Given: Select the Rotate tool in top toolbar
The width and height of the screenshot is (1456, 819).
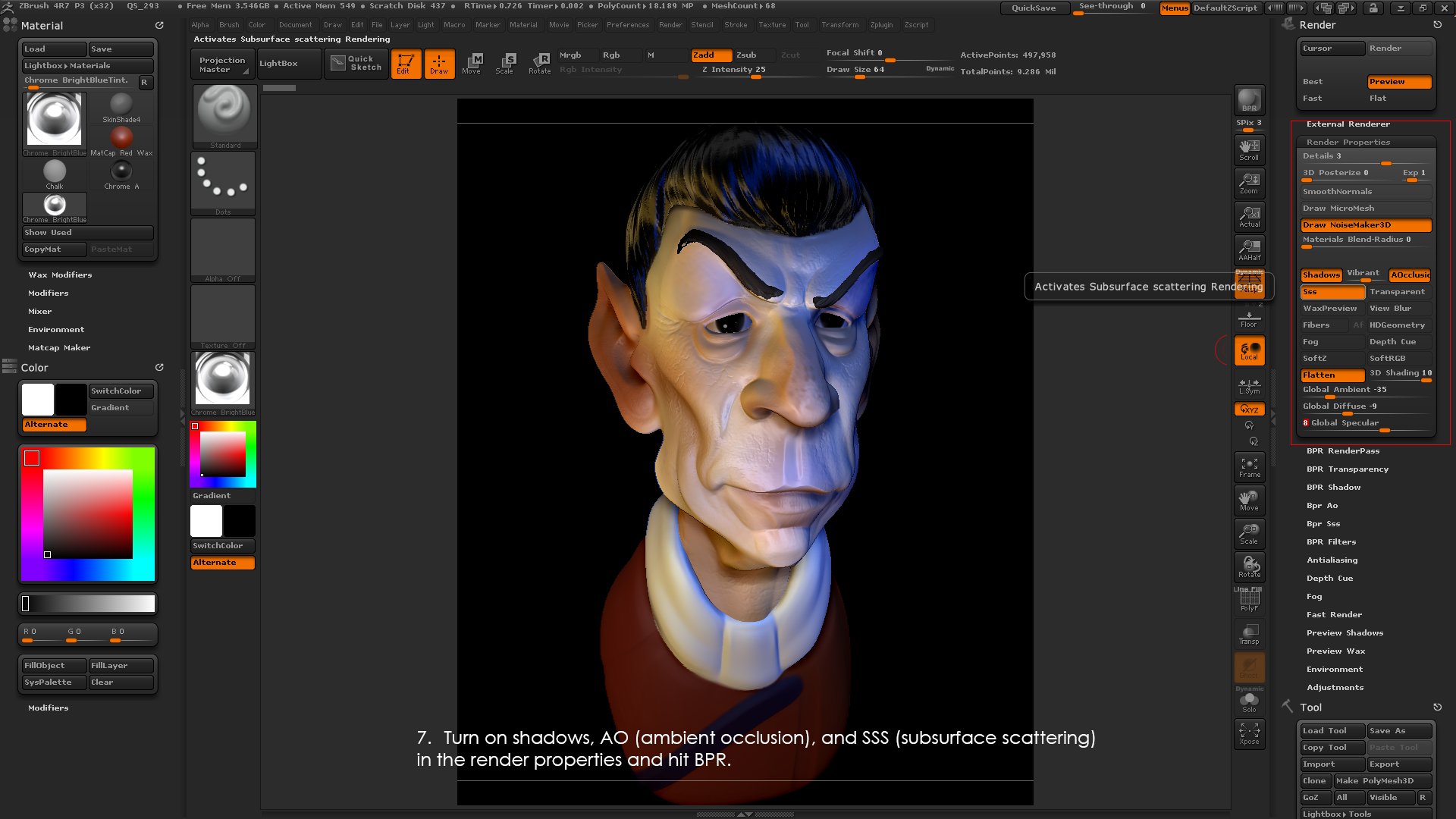Looking at the screenshot, I should [x=539, y=63].
